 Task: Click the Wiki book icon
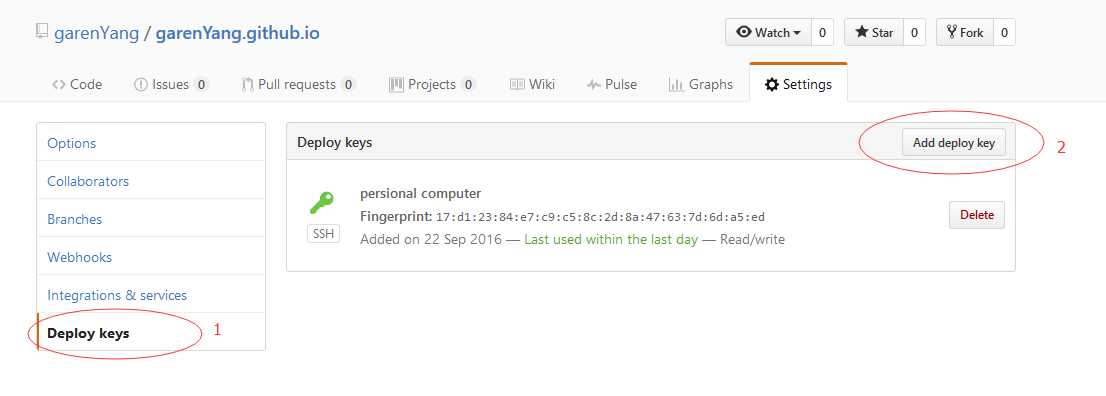[517, 85]
